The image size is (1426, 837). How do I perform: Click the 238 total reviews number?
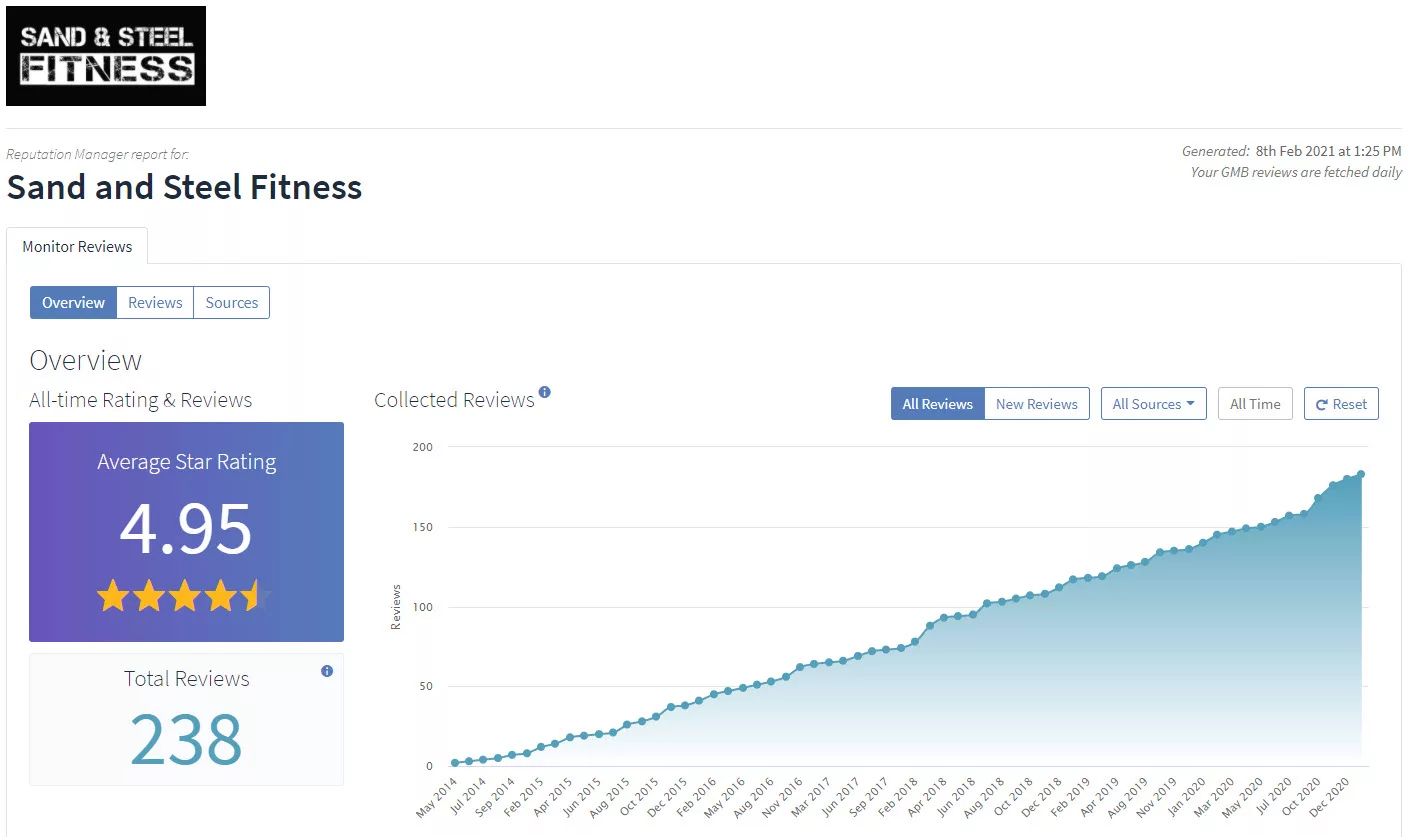[186, 740]
